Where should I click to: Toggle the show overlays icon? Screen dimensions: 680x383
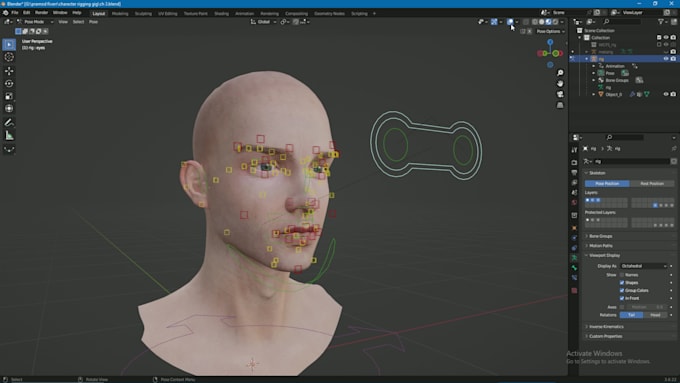coord(510,22)
